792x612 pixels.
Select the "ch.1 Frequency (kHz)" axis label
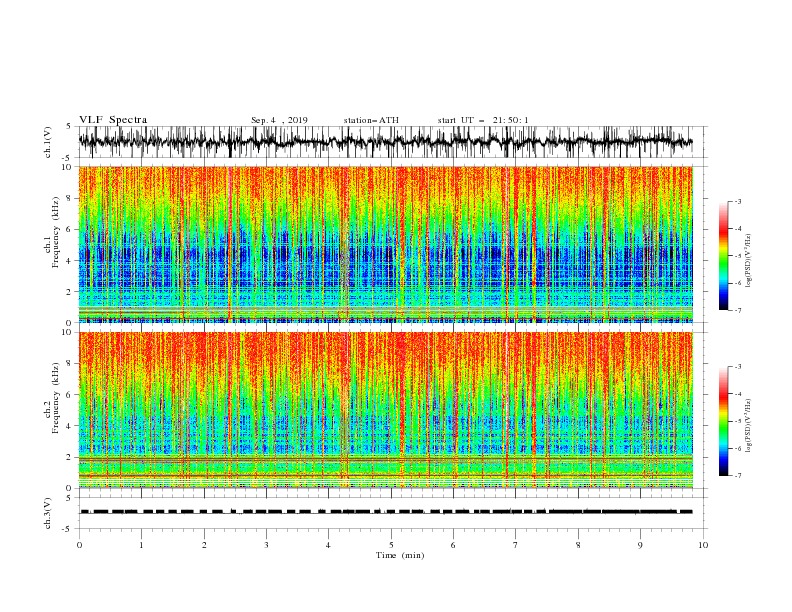(53, 233)
